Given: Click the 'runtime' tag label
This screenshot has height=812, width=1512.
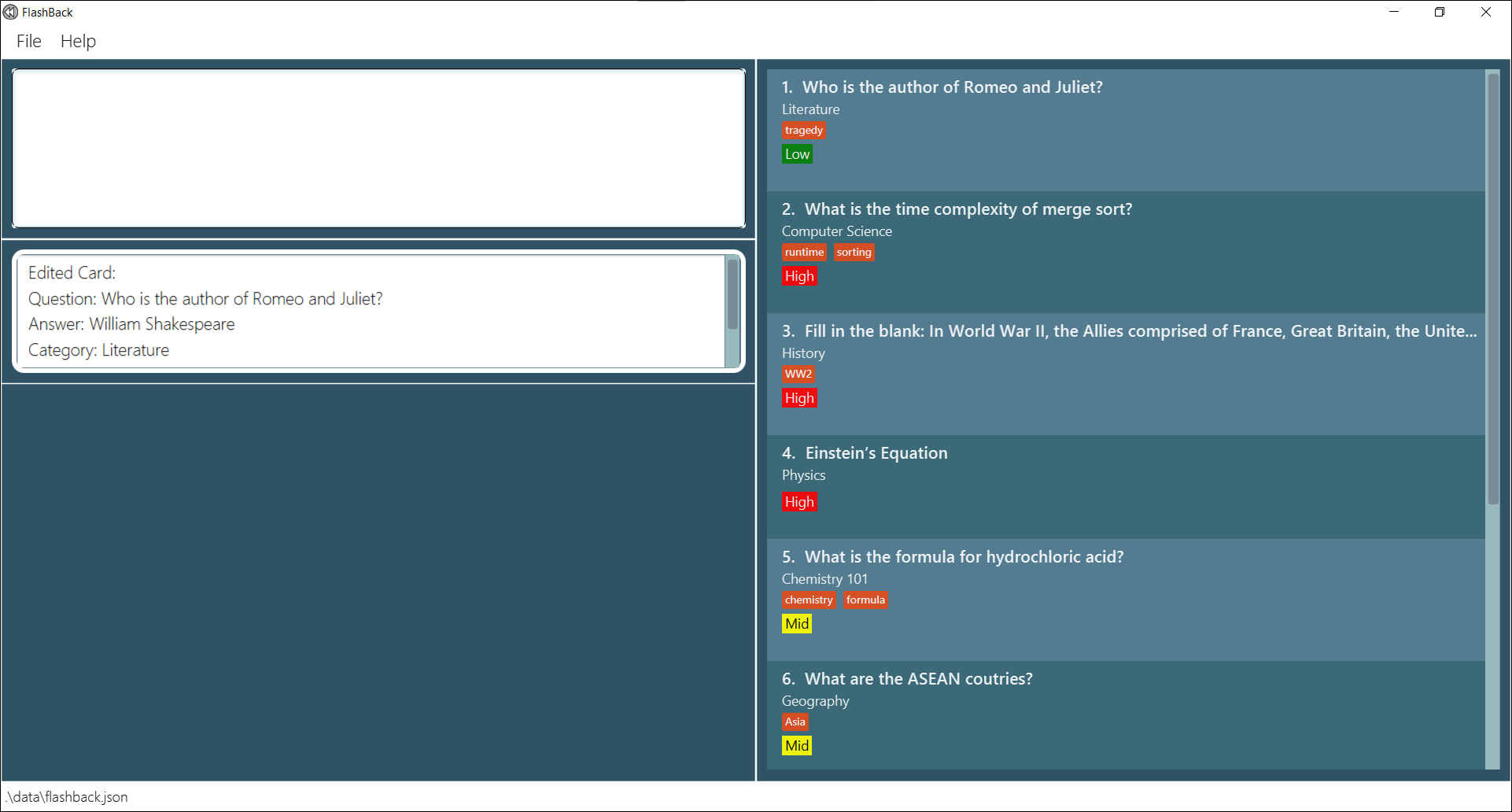Looking at the screenshot, I should [x=804, y=253].
